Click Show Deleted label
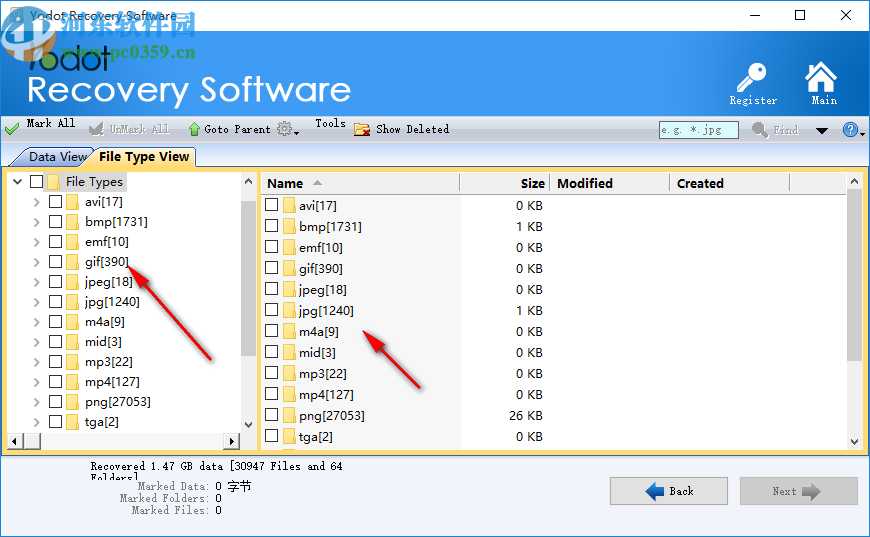870x537 pixels. click(x=412, y=129)
